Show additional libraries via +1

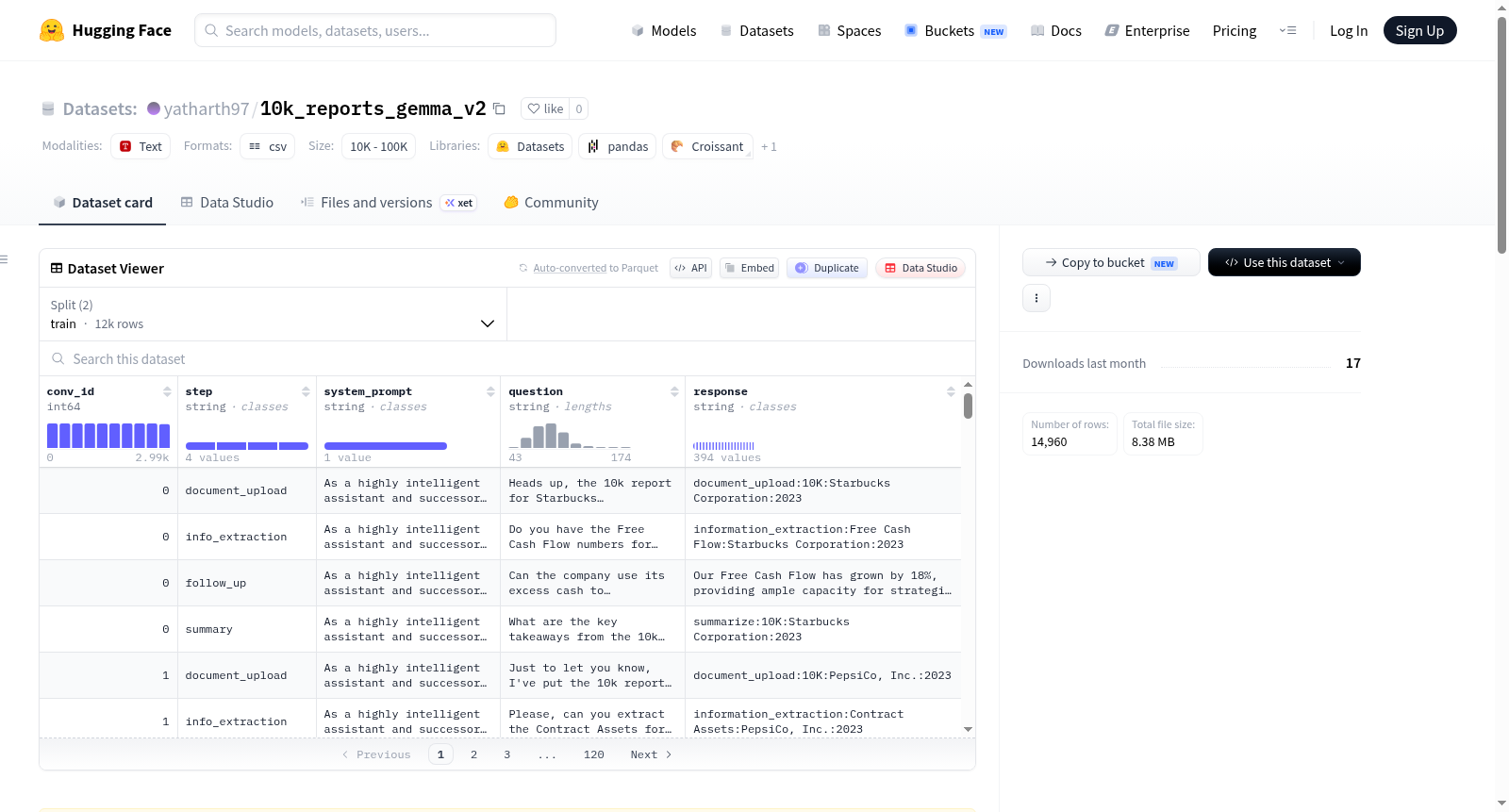point(769,146)
